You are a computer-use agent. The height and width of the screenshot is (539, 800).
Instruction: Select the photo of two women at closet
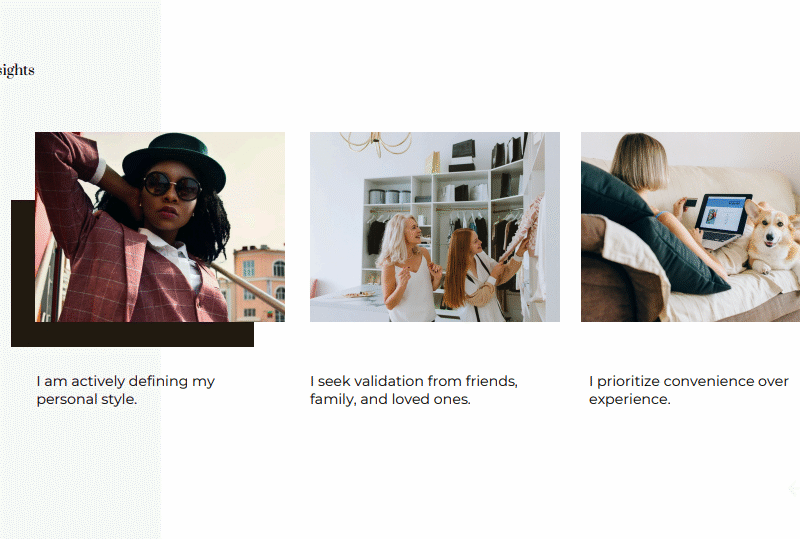435,227
